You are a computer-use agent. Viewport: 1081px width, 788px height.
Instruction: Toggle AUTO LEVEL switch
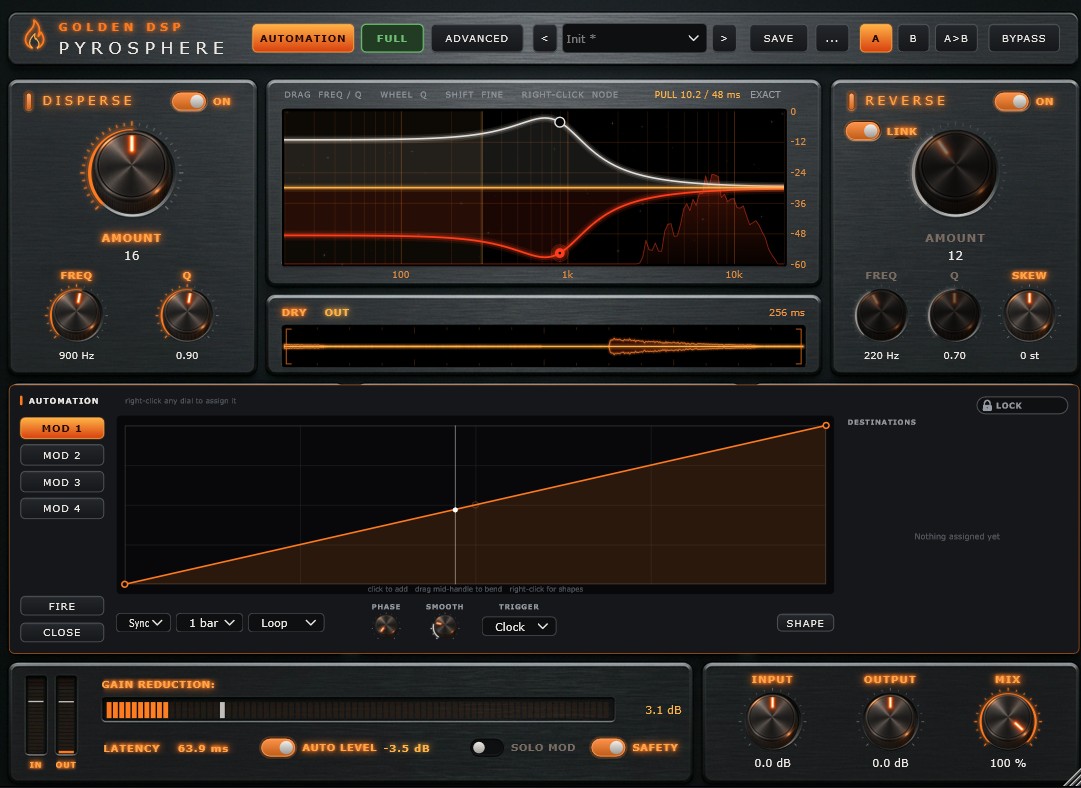click(x=278, y=747)
